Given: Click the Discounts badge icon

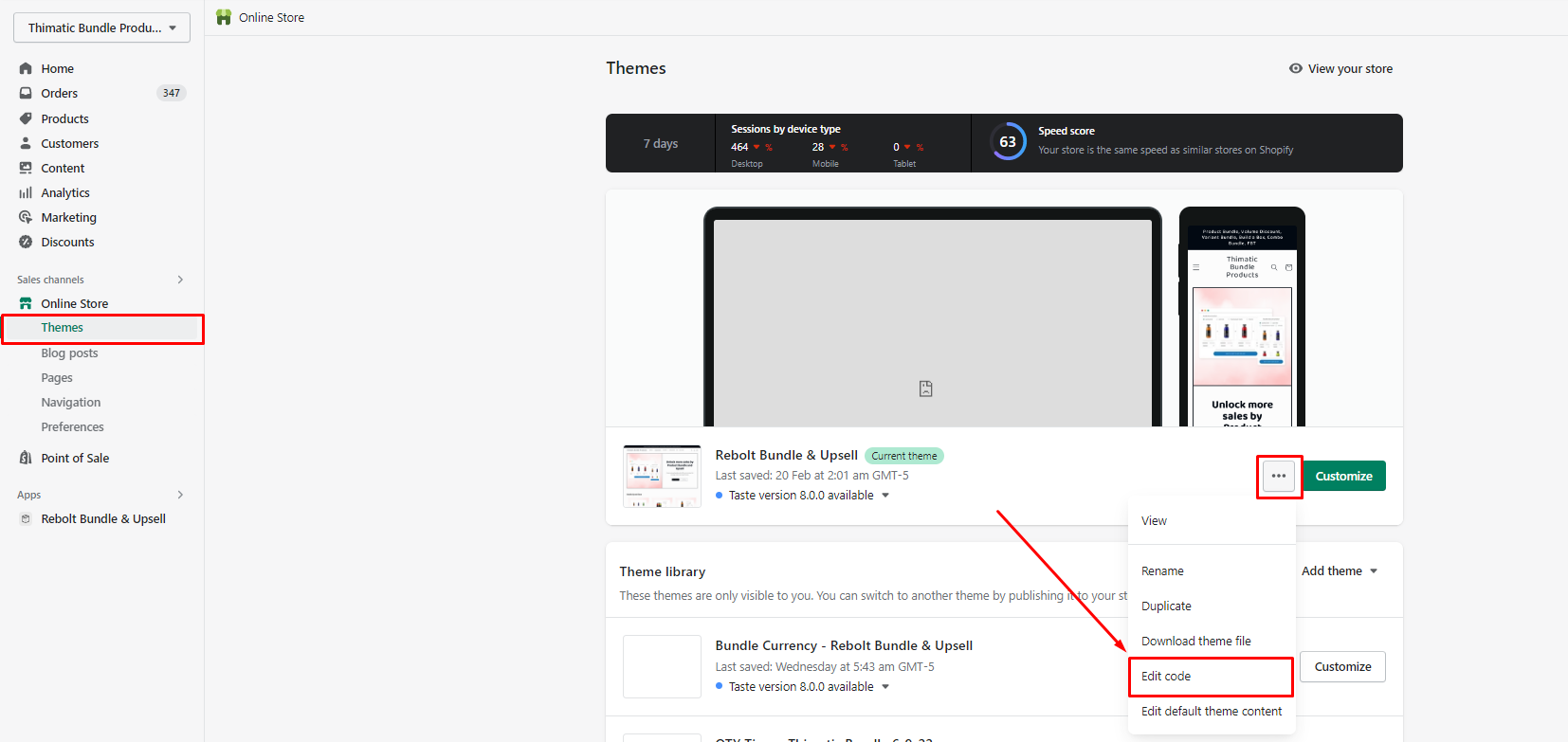Looking at the screenshot, I should pyautogui.click(x=26, y=242).
